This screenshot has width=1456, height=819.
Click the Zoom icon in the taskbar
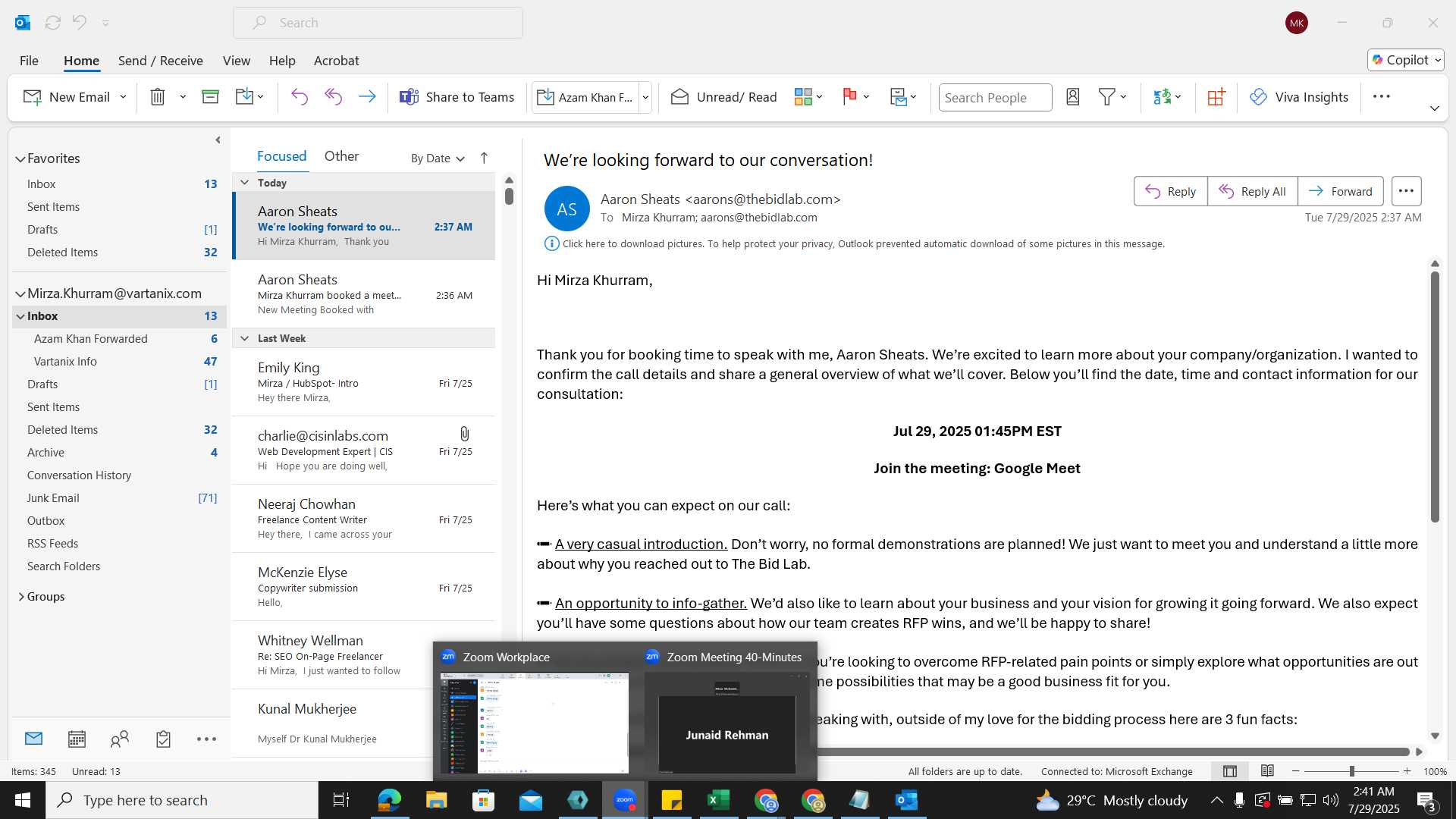624,800
